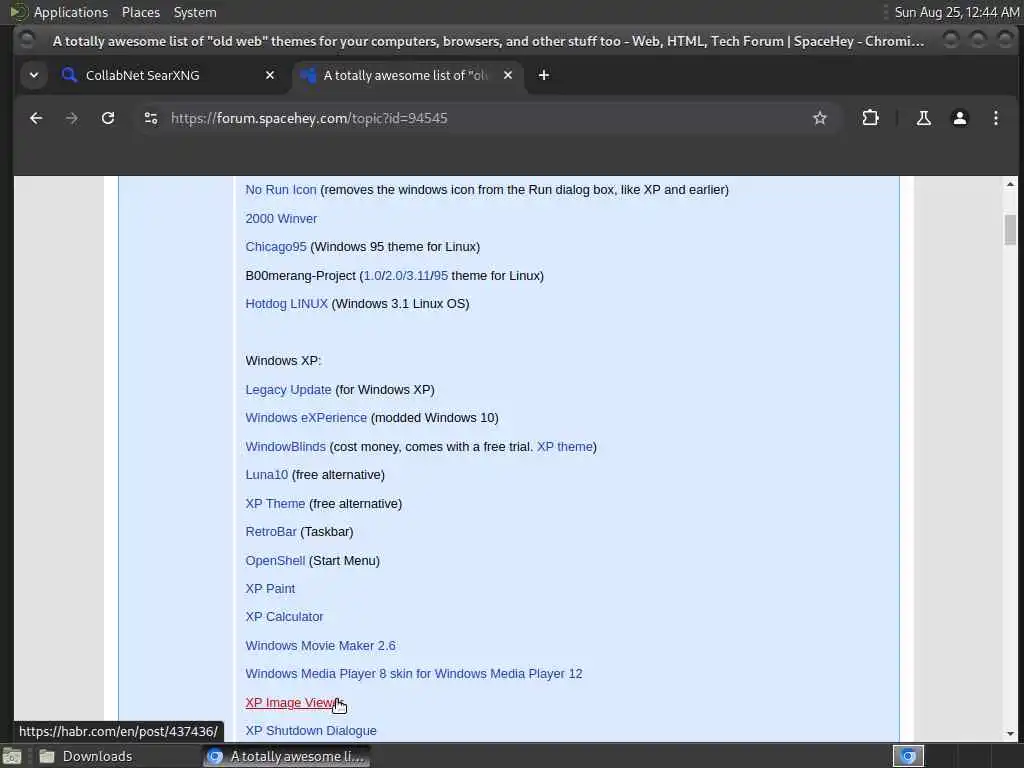Close the SpaceHey forum tab
This screenshot has height=768, width=1024.
pyautogui.click(x=507, y=75)
